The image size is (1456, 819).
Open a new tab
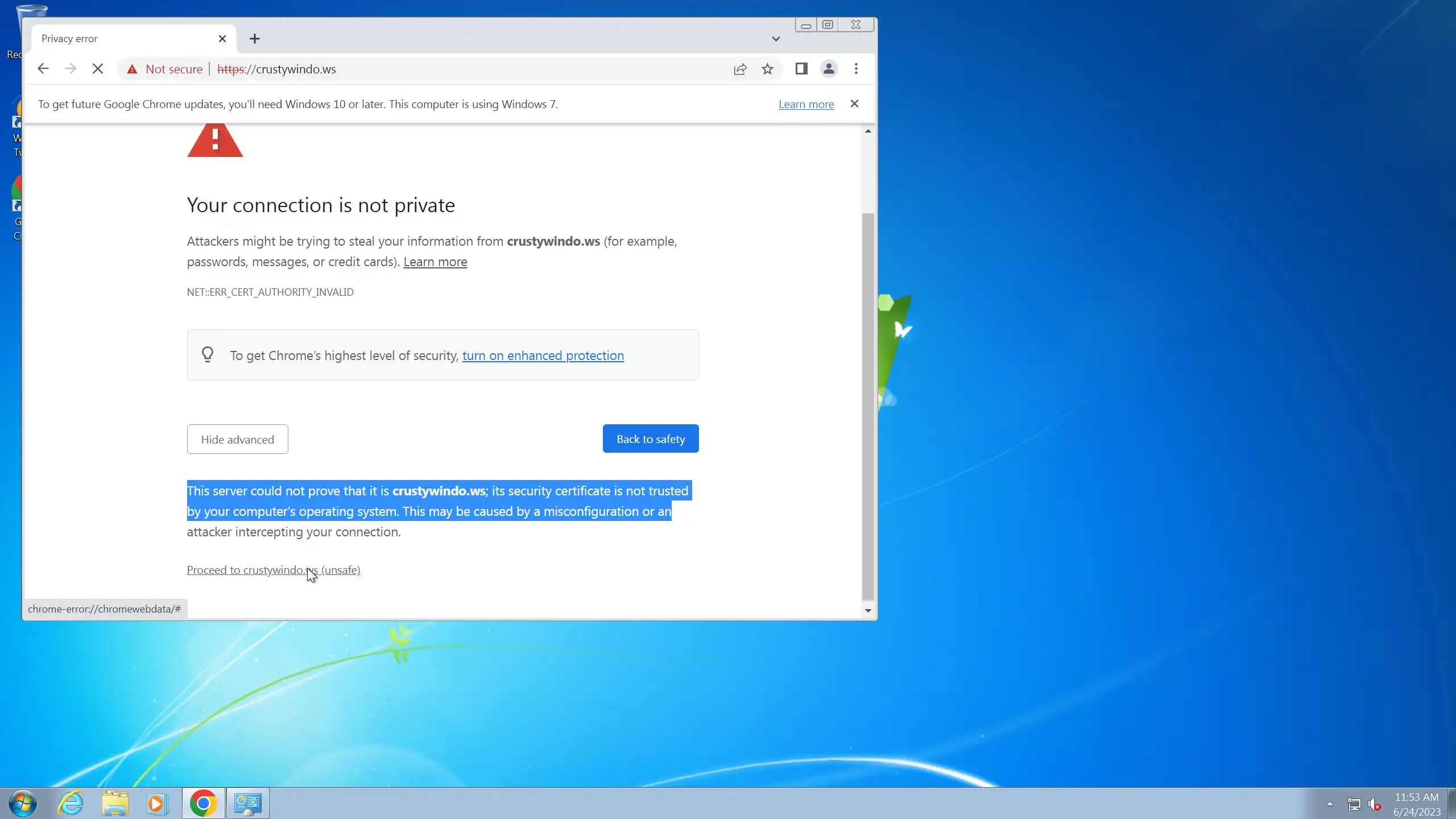(255, 39)
